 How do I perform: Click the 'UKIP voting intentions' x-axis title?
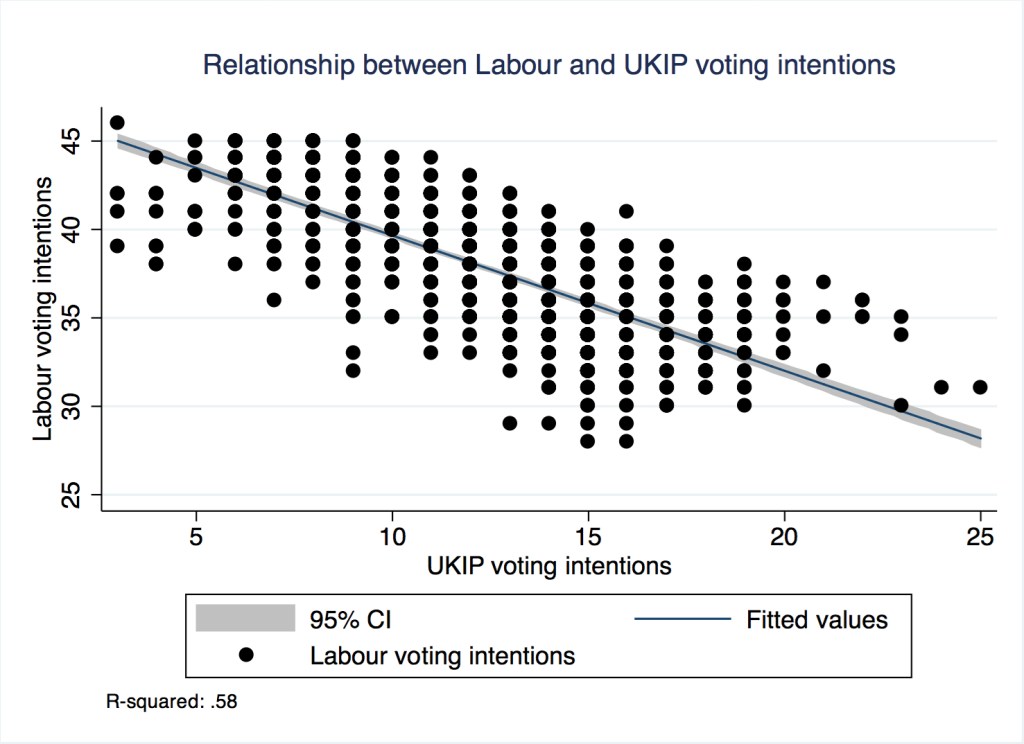[549, 566]
